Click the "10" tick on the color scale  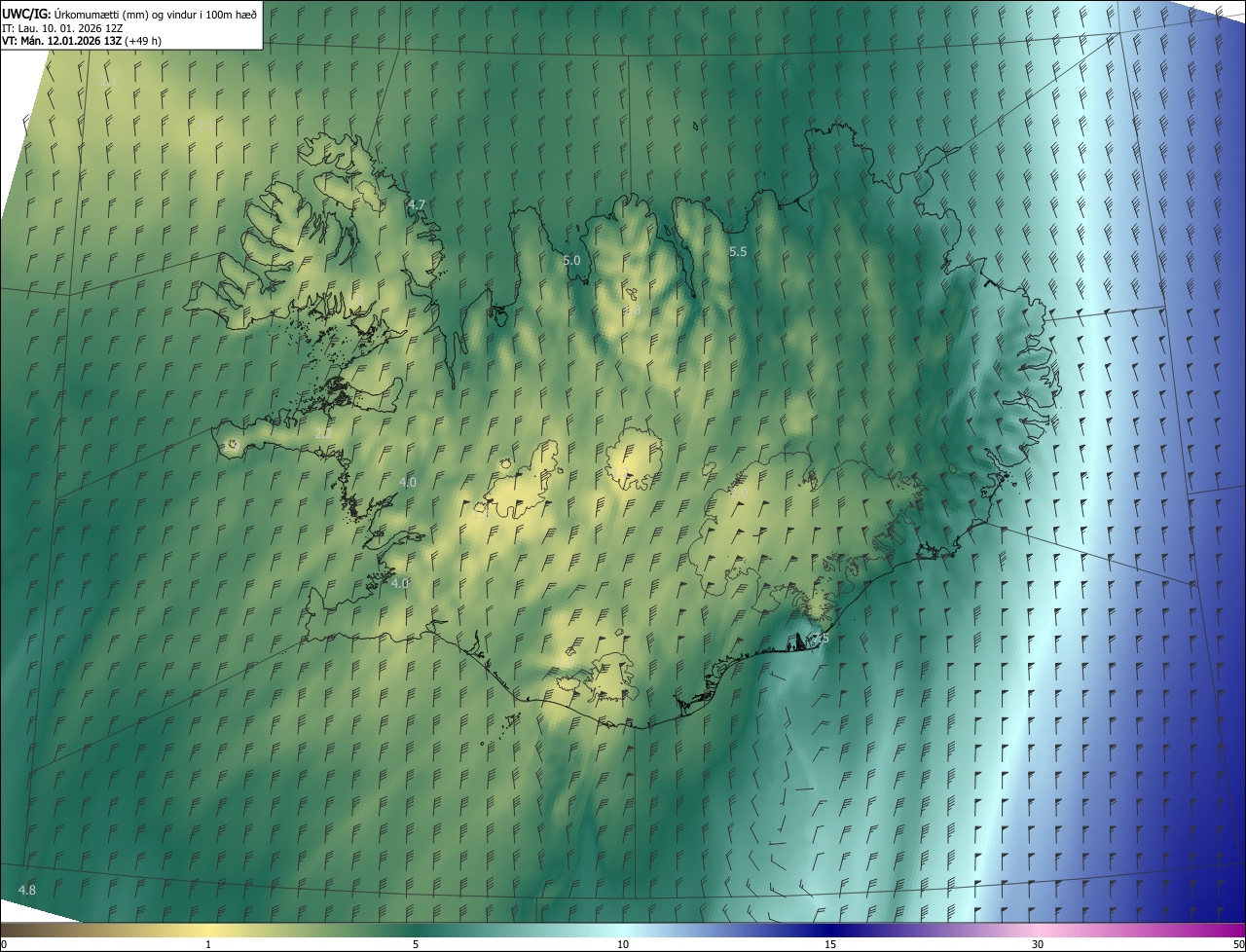tap(623, 944)
